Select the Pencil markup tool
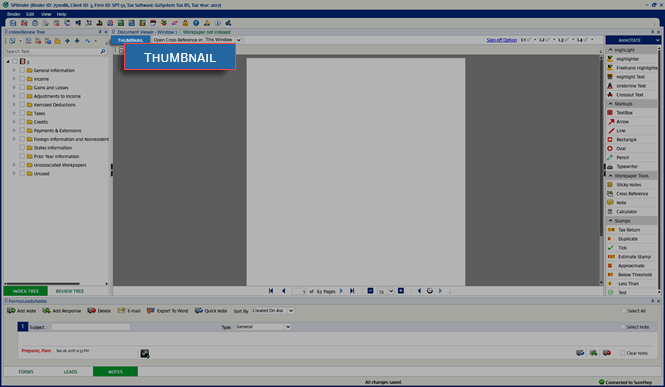 632,157
